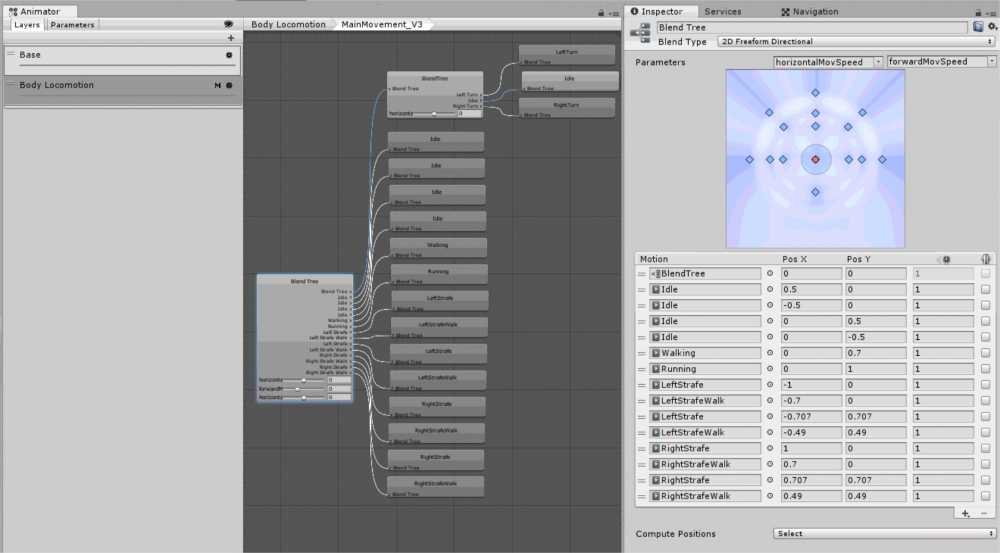The height and width of the screenshot is (553, 1000).
Task: Click the time scale clock header icon
Action: [946, 259]
